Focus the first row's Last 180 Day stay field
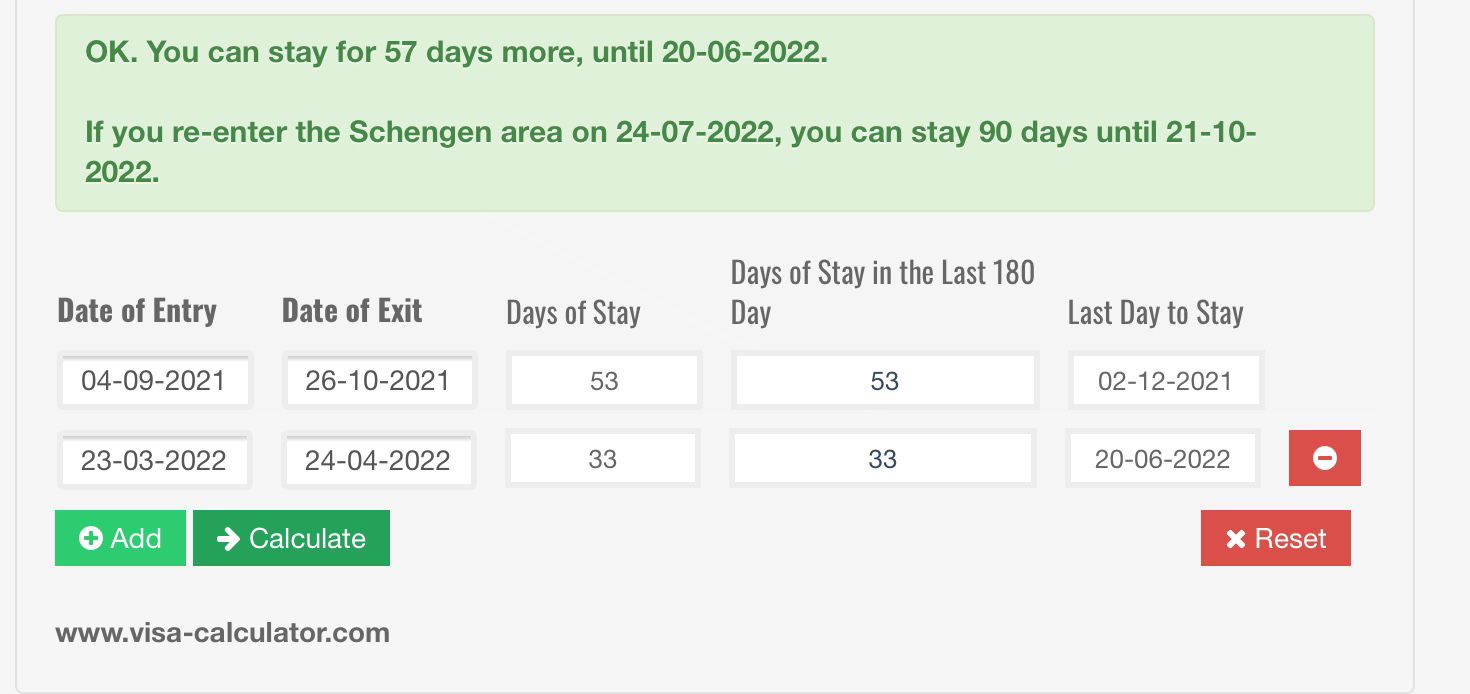Viewport: 1470px width, 694px height. [885, 381]
